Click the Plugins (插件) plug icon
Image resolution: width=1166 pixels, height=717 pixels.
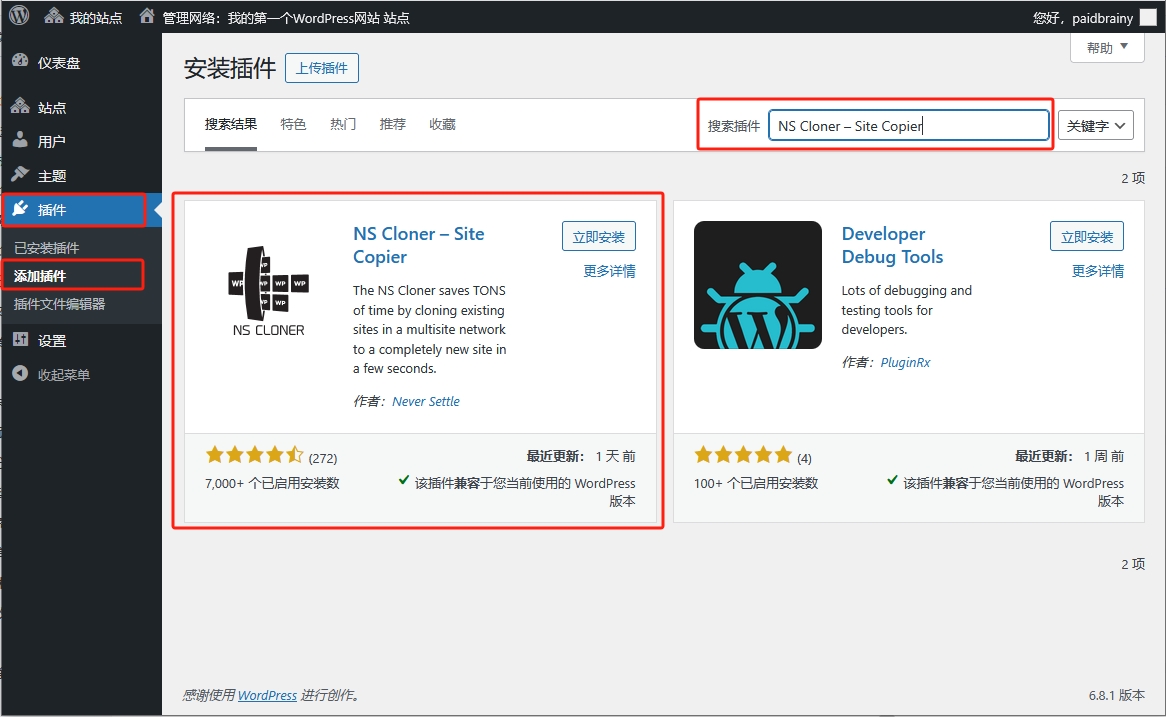tap(20, 209)
